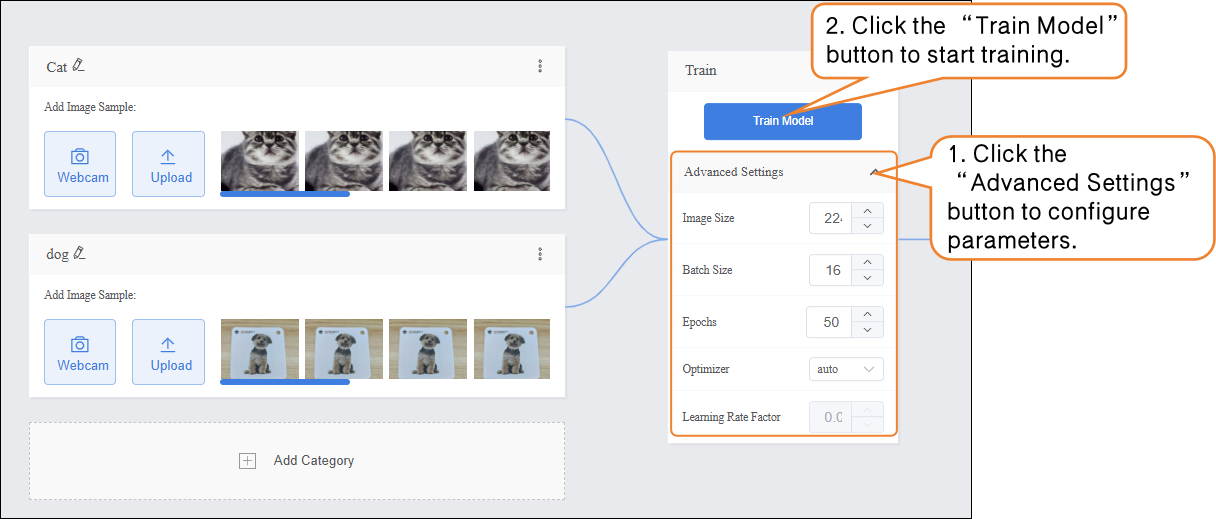Increase Image Size with up arrow
Image resolution: width=1216 pixels, height=519 pixels.
click(x=867, y=210)
